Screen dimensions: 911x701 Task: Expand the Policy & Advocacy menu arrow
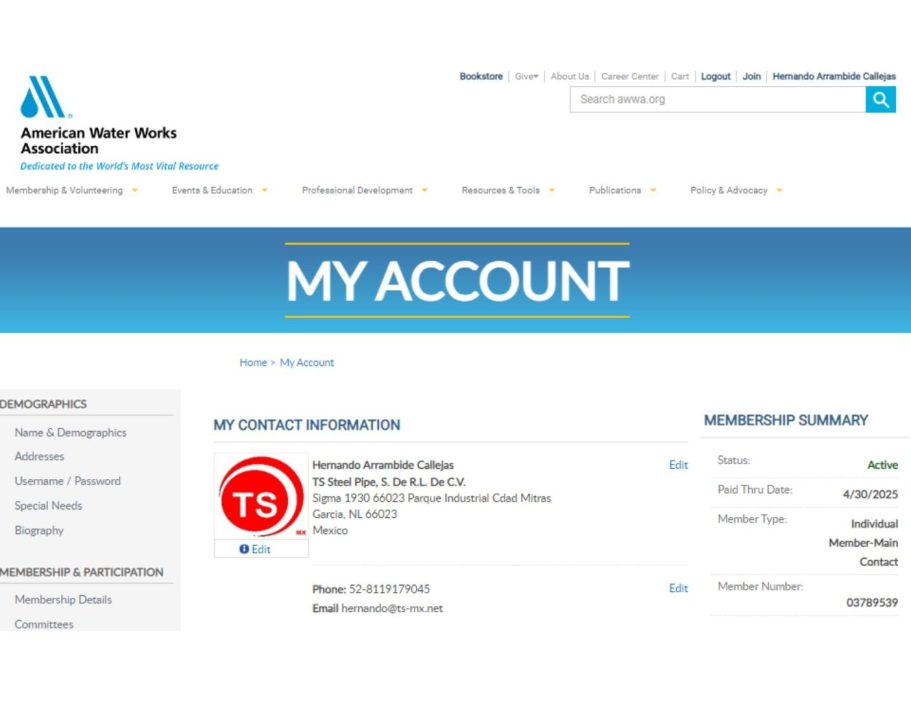point(780,190)
